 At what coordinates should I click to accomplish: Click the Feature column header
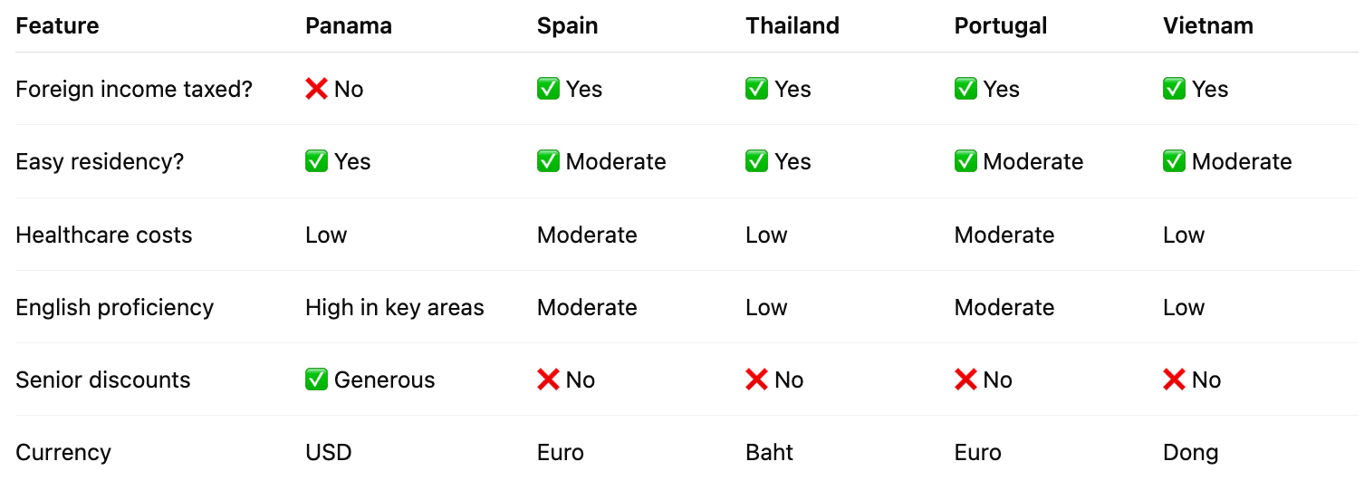57,26
